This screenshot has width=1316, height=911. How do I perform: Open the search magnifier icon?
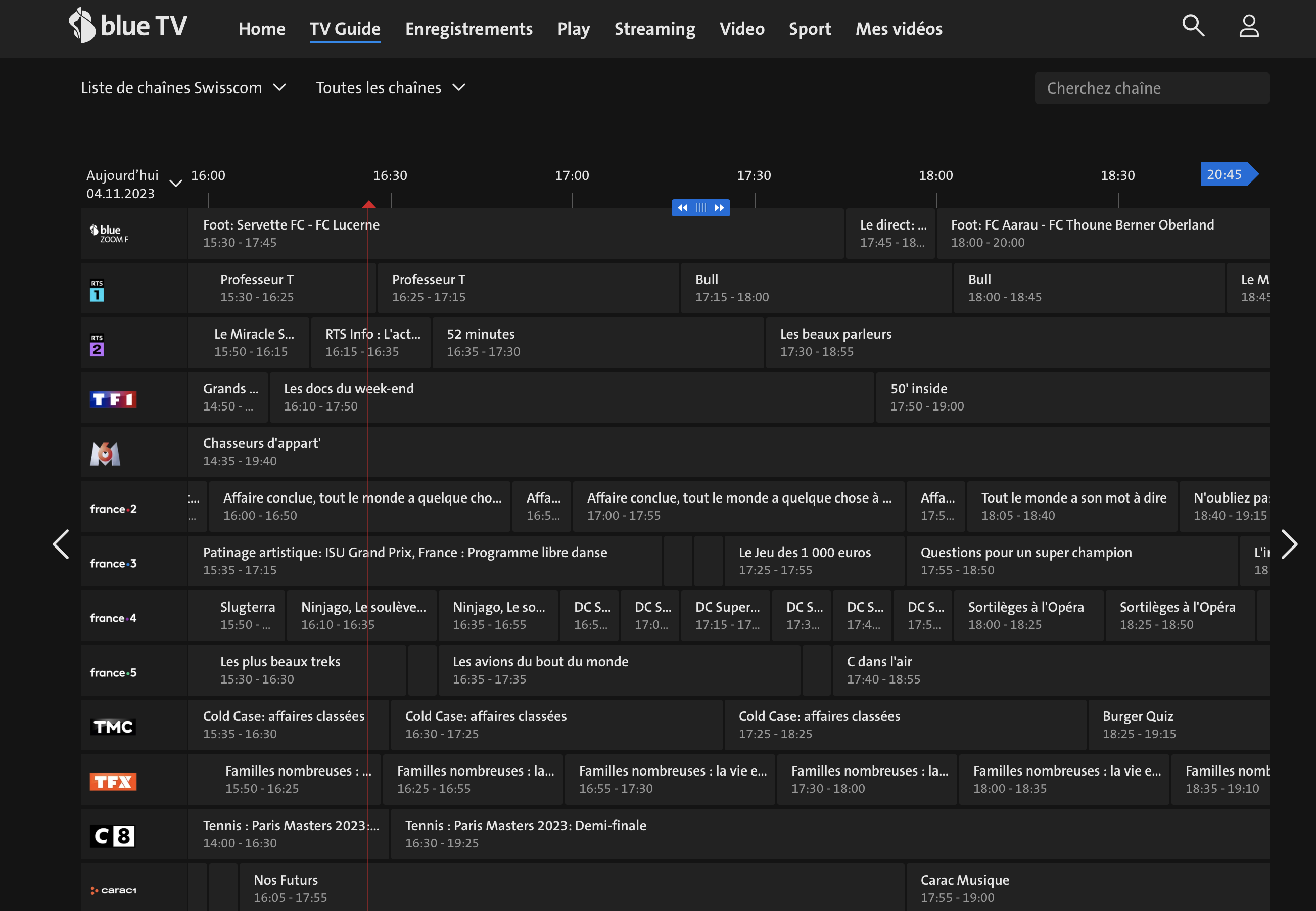pyautogui.click(x=1193, y=26)
